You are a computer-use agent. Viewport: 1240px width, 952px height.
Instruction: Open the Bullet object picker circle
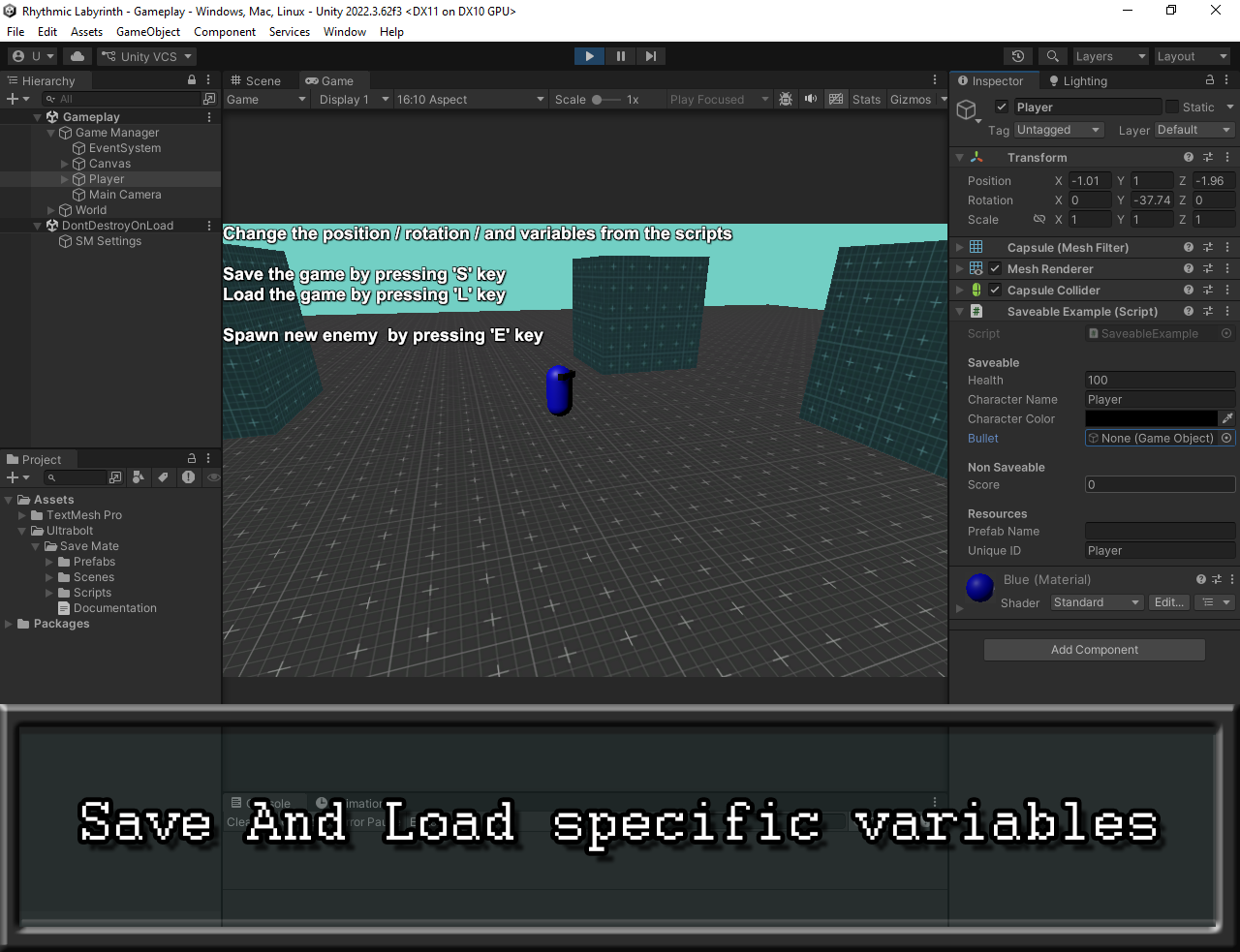(x=1226, y=438)
